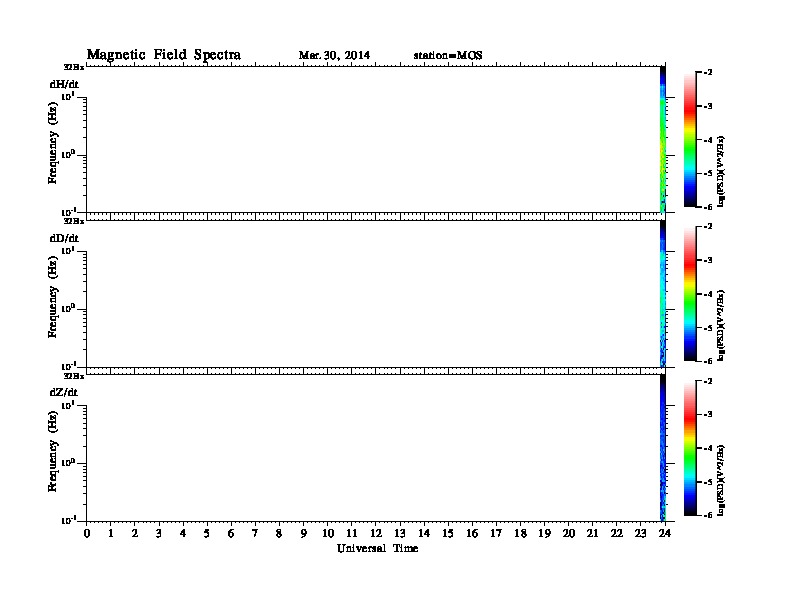The image size is (792, 612).
Task: Click the "-3" tick on dD/dt color bar
Action: click(708, 260)
